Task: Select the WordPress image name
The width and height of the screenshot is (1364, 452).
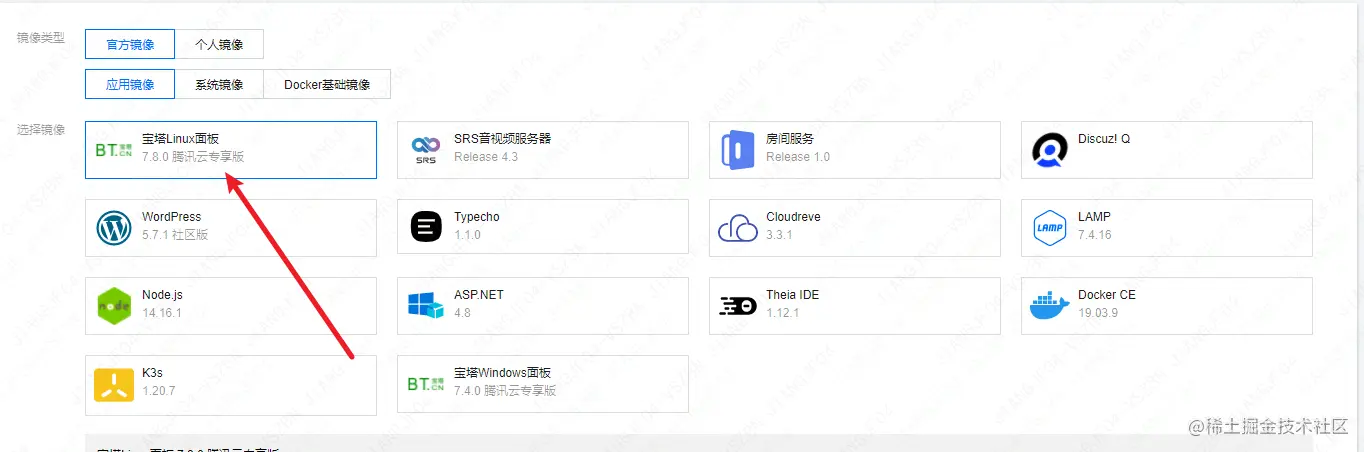Action: click(x=171, y=217)
